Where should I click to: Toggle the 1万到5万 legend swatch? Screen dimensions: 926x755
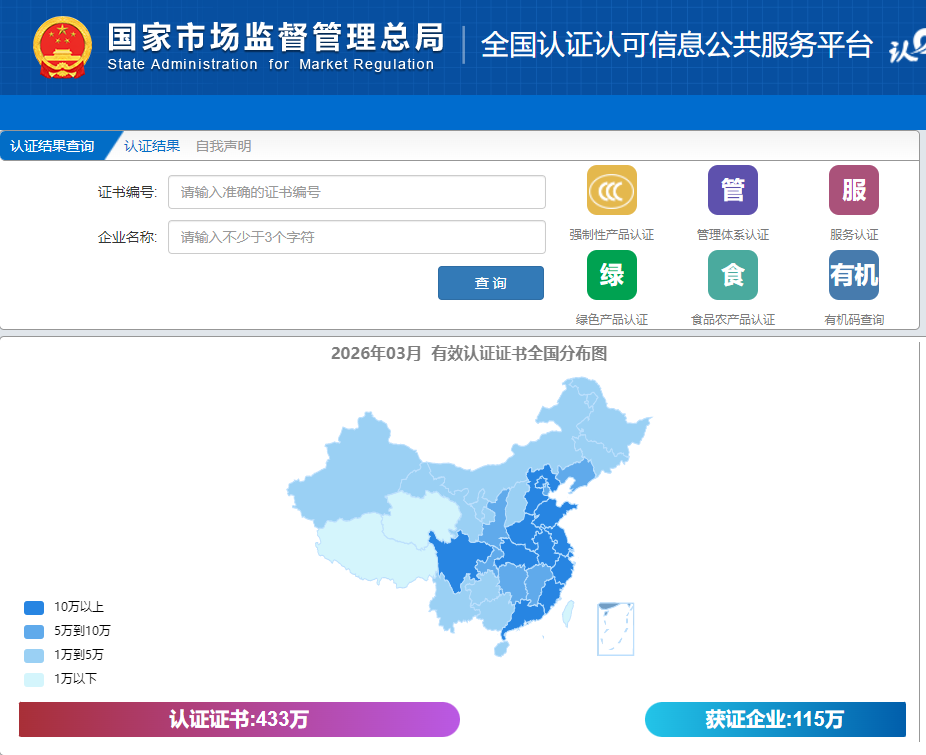coord(34,655)
